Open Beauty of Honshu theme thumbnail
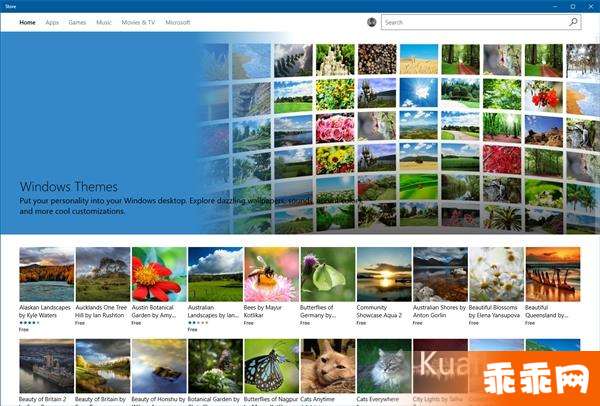600x406 pixels. tap(159, 366)
